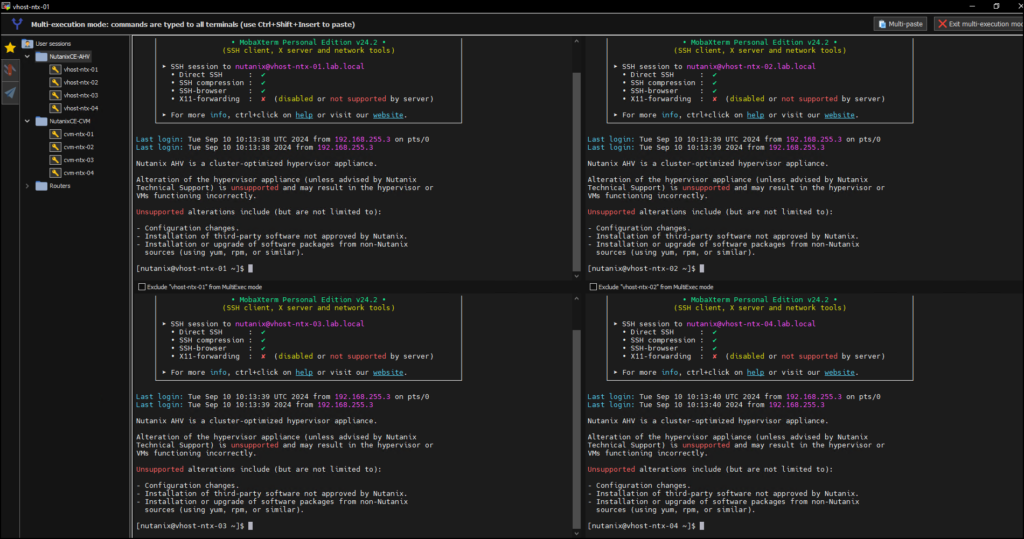This screenshot has height=539, width=1024.
Task: Click the key icon for cvm-ntx-03 session
Action: tap(56, 160)
